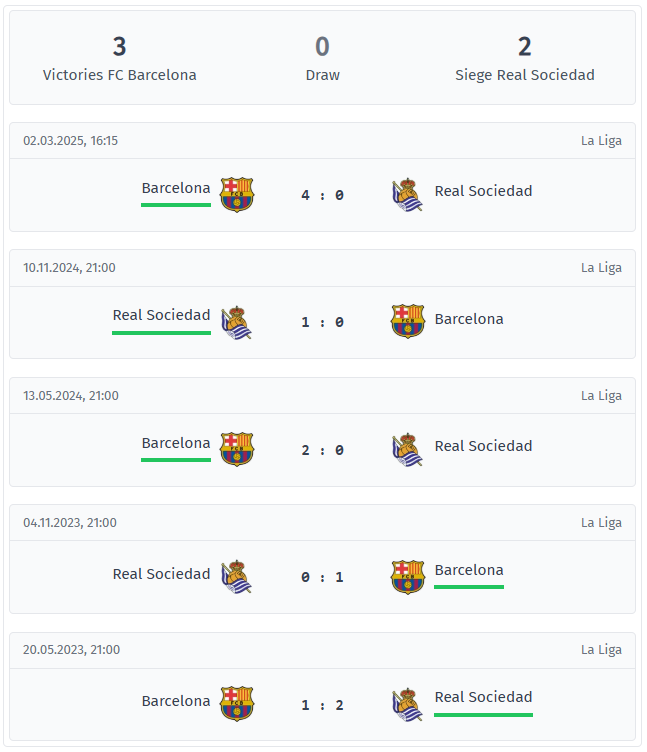Viewport: 647px width, 752px height.
Task: Click the 3 Victories FC Barcelona stat
Action: coord(120,58)
